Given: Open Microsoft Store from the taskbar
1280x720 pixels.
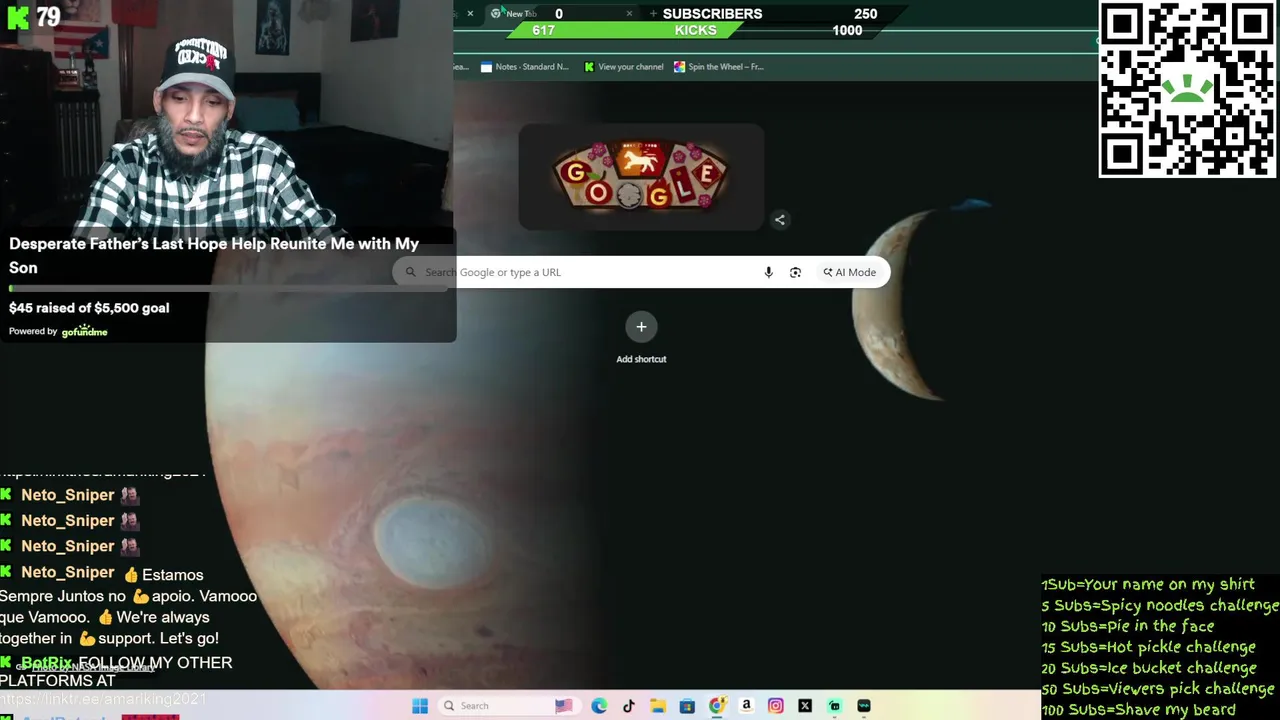Looking at the screenshot, I should pos(687,706).
